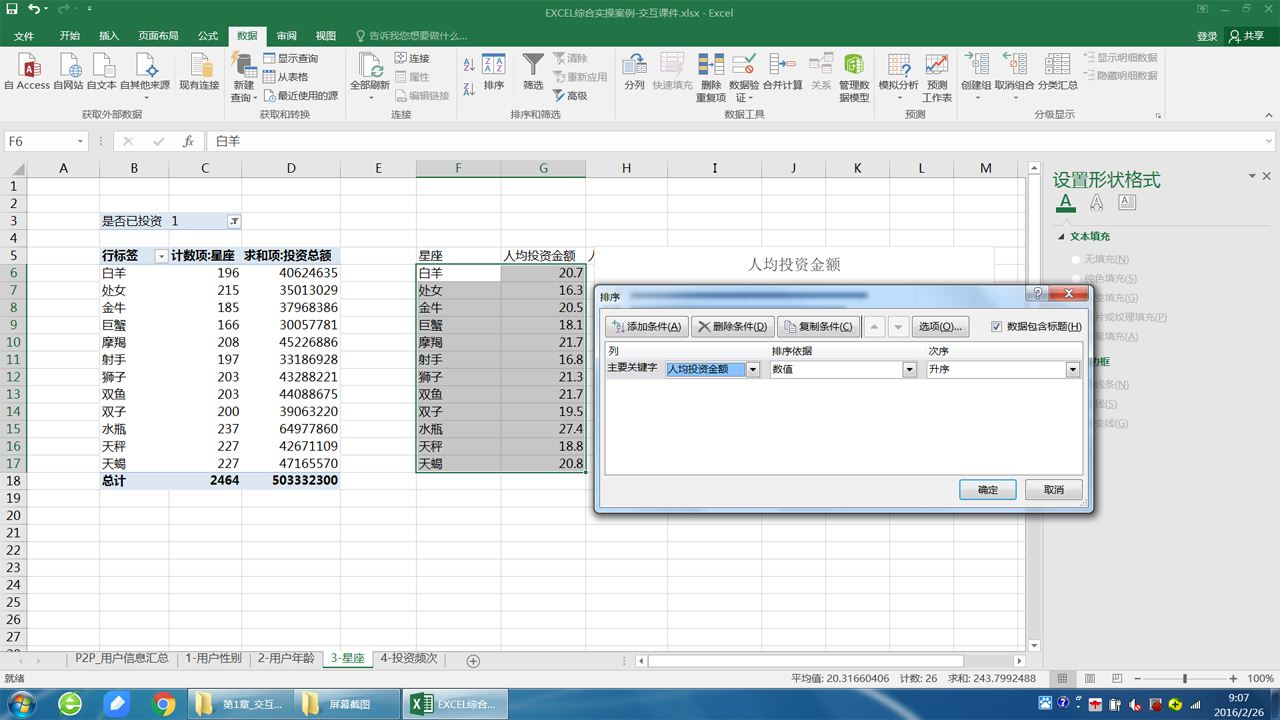
Task: Open the 是否已投资 filter dropdown in cell C3
Action: pyautogui.click(x=234, y=221)
